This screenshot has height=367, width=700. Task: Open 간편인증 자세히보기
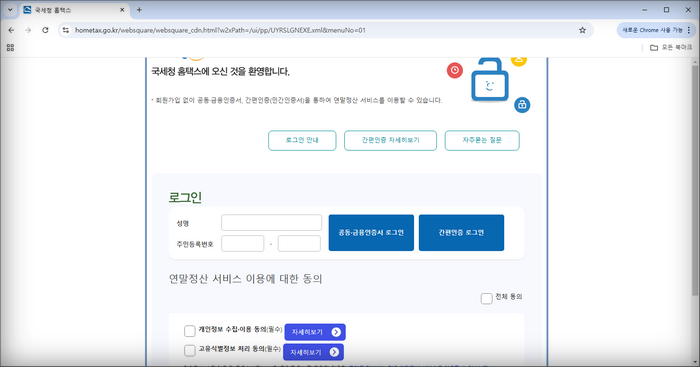(390, 140)
